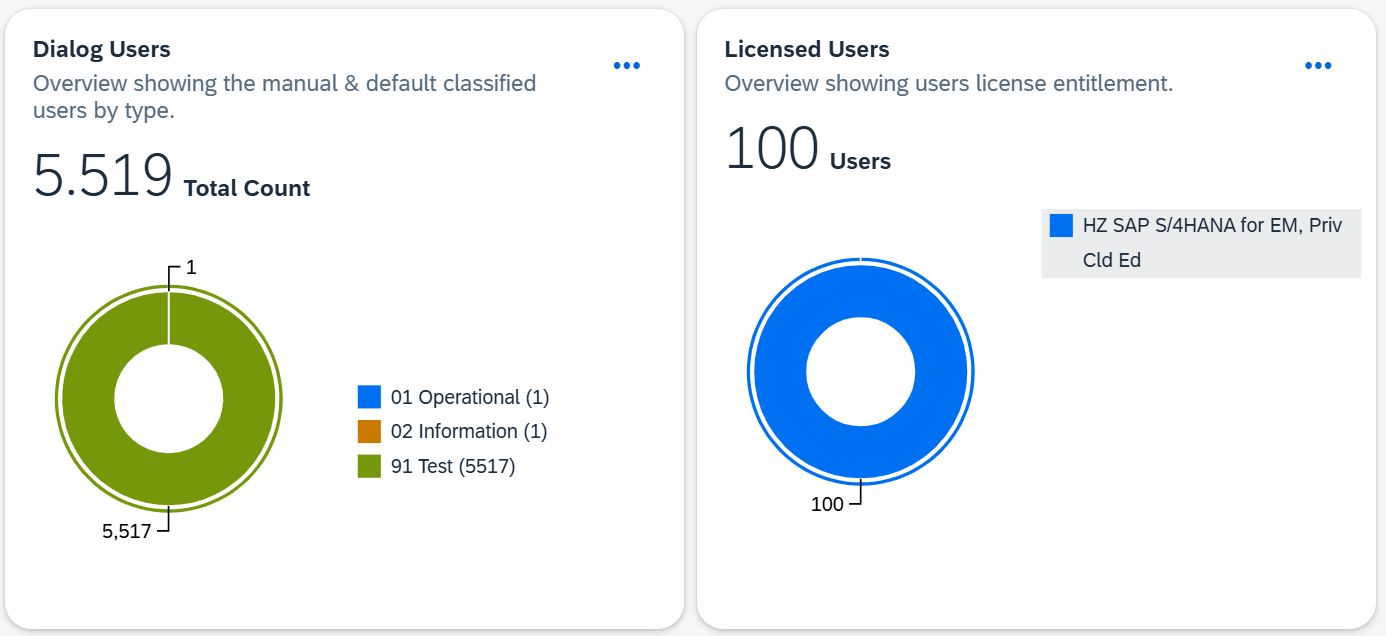1386x636 pixels.
Task: Click the Licensed Users card title
Action: [x=807, y=49]
